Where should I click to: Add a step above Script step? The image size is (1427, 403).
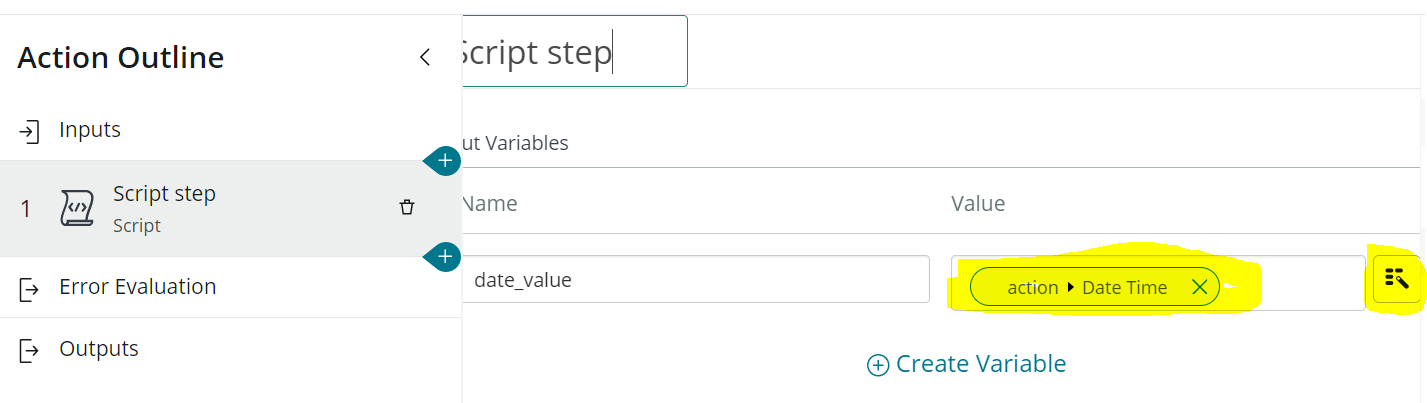tap(445, 160)
